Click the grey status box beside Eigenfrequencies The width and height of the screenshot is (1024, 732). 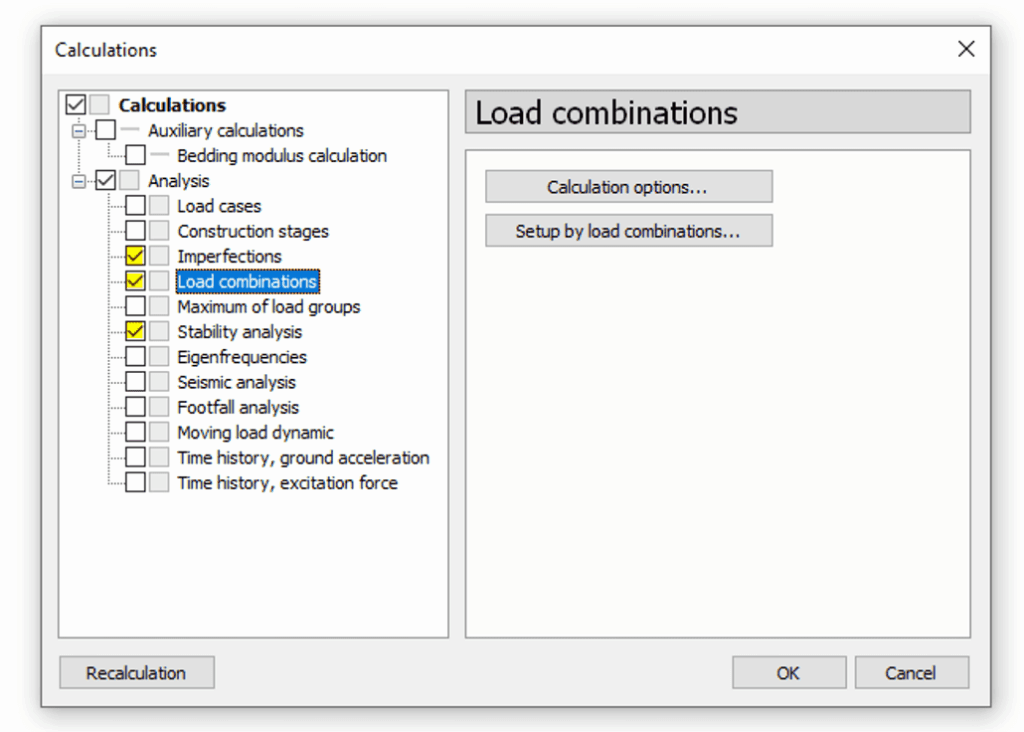pyautogui.click(x=159, y=357)
